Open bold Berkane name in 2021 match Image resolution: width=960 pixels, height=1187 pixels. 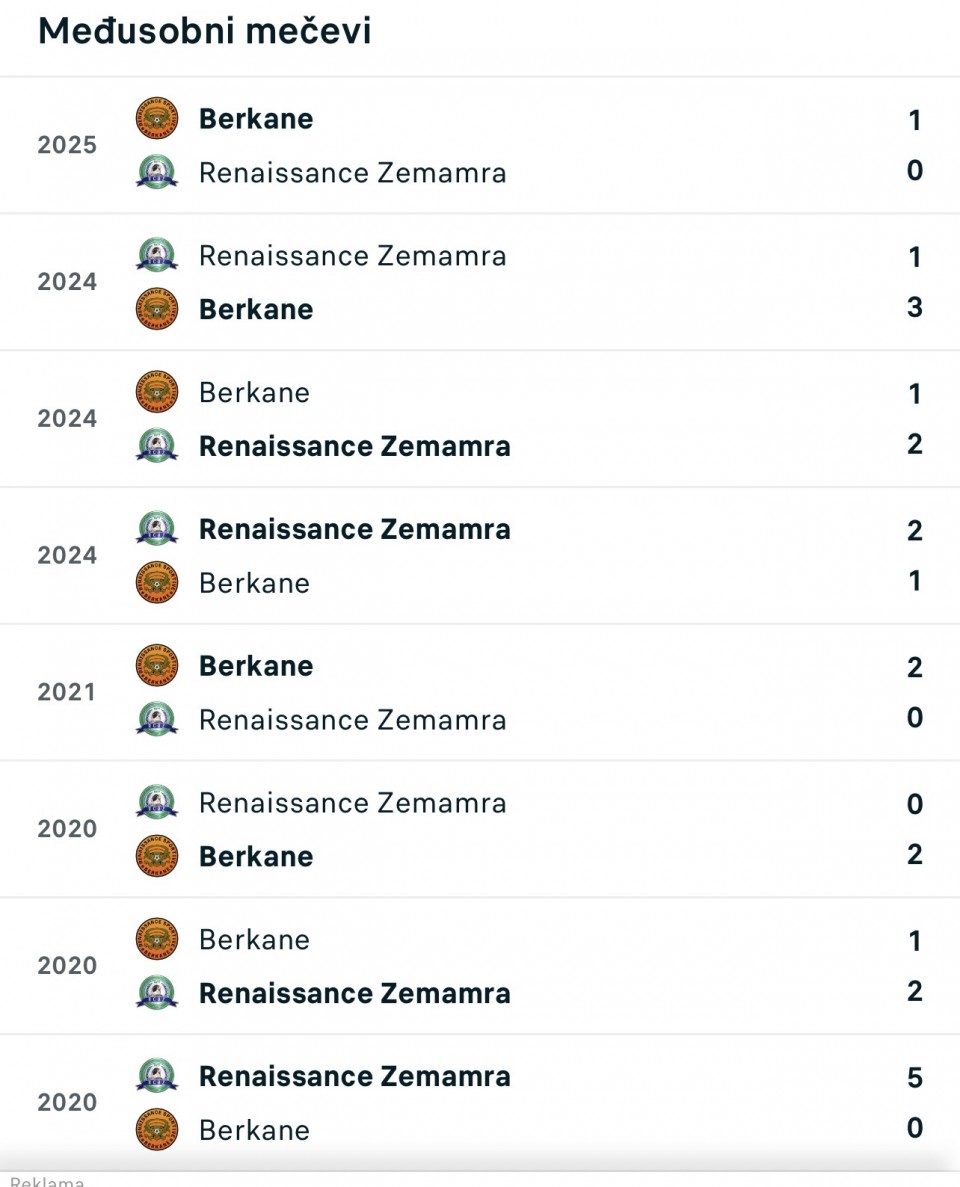pyautogui.click(x=256, y=666)
